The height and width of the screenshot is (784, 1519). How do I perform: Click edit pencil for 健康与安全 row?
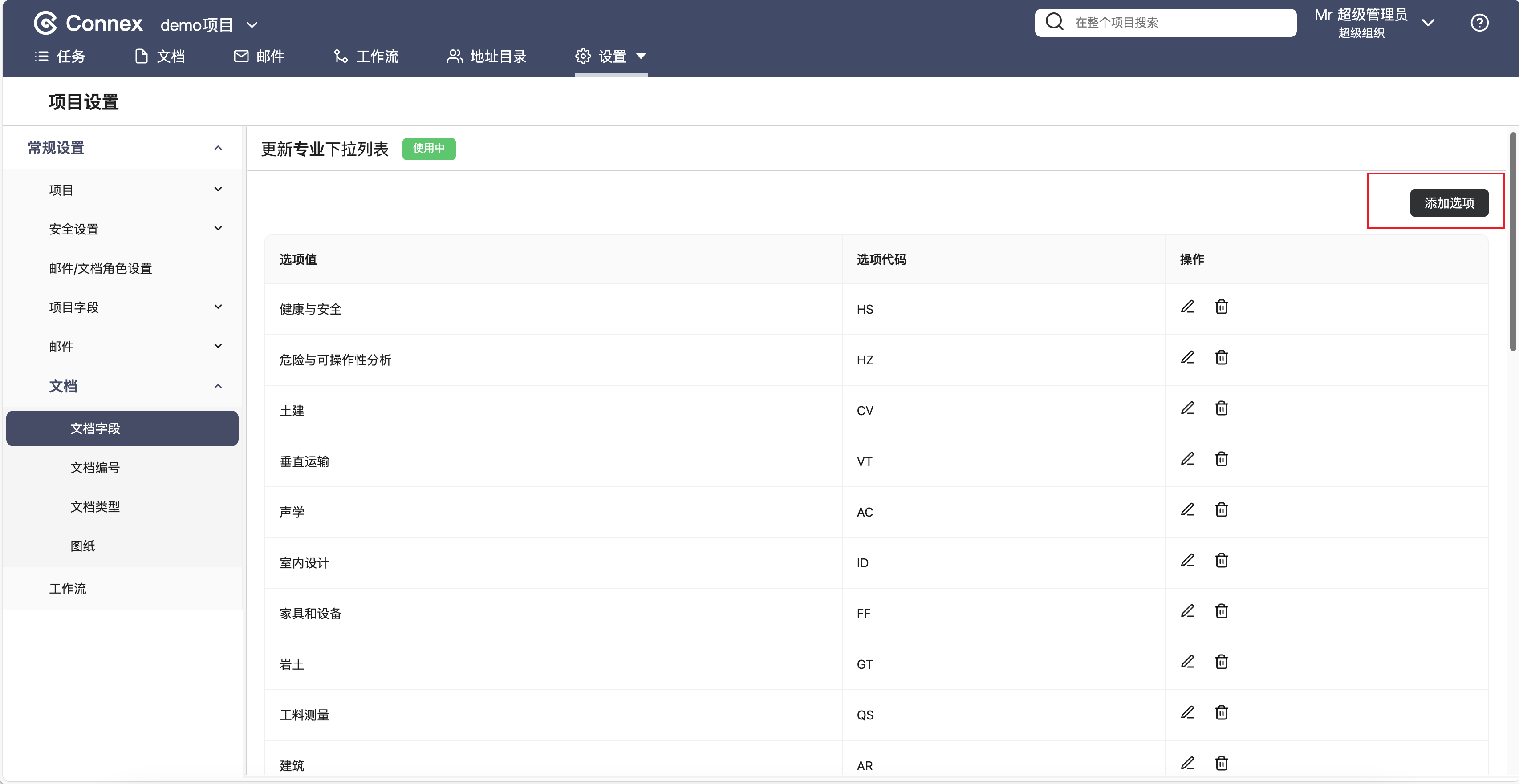1187,307
